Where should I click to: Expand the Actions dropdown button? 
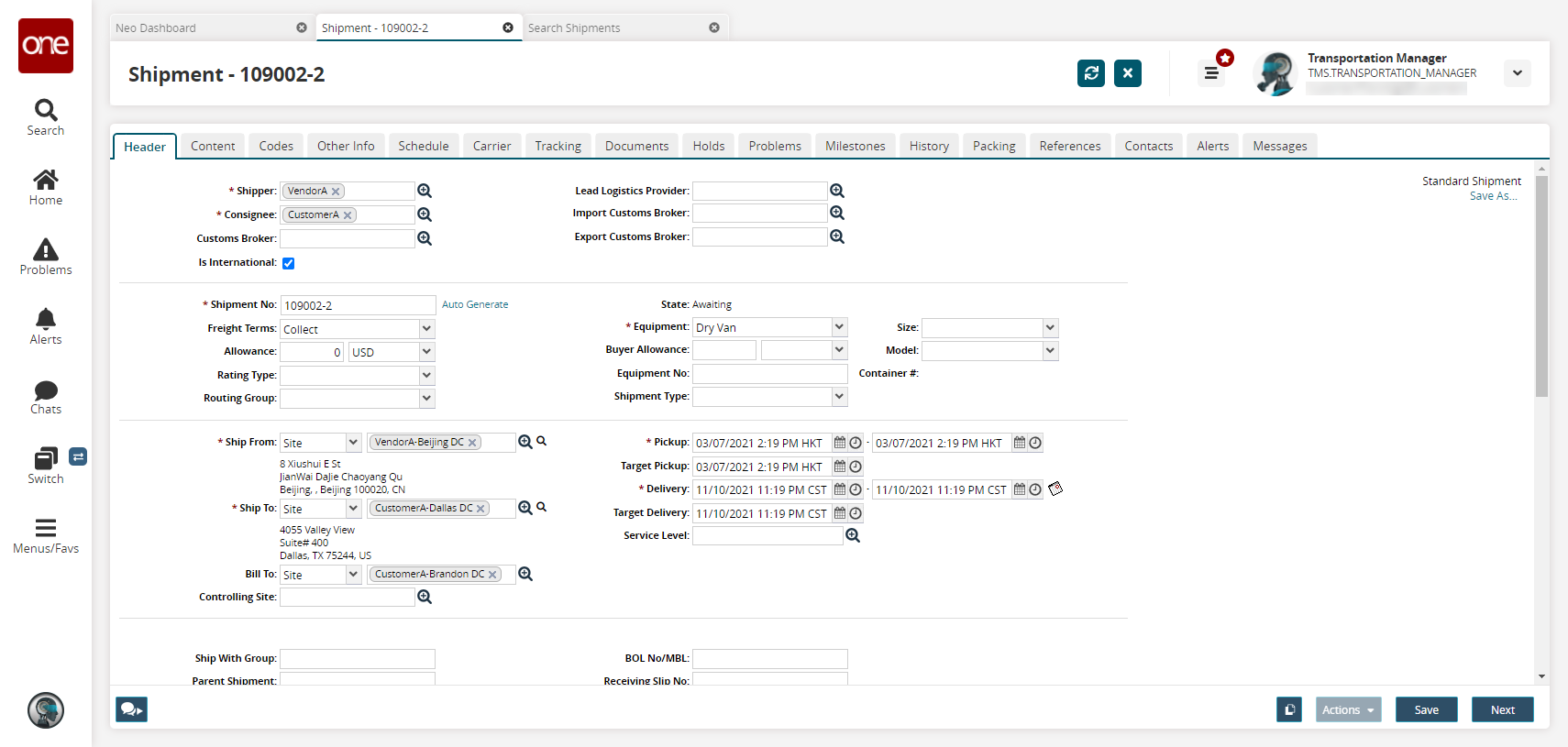click(x=1348, y=709)
